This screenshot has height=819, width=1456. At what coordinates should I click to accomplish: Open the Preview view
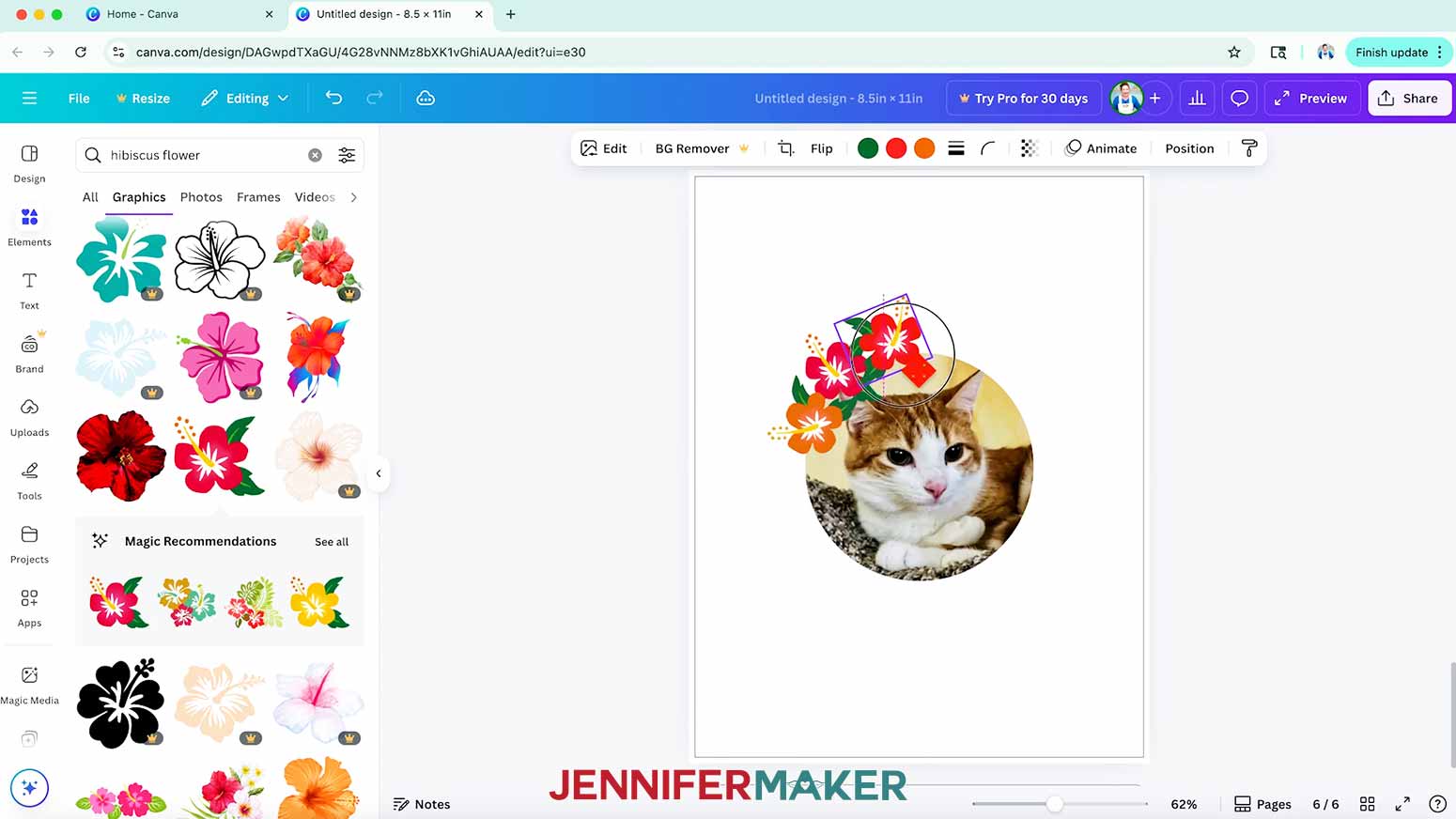point(1310,98)
